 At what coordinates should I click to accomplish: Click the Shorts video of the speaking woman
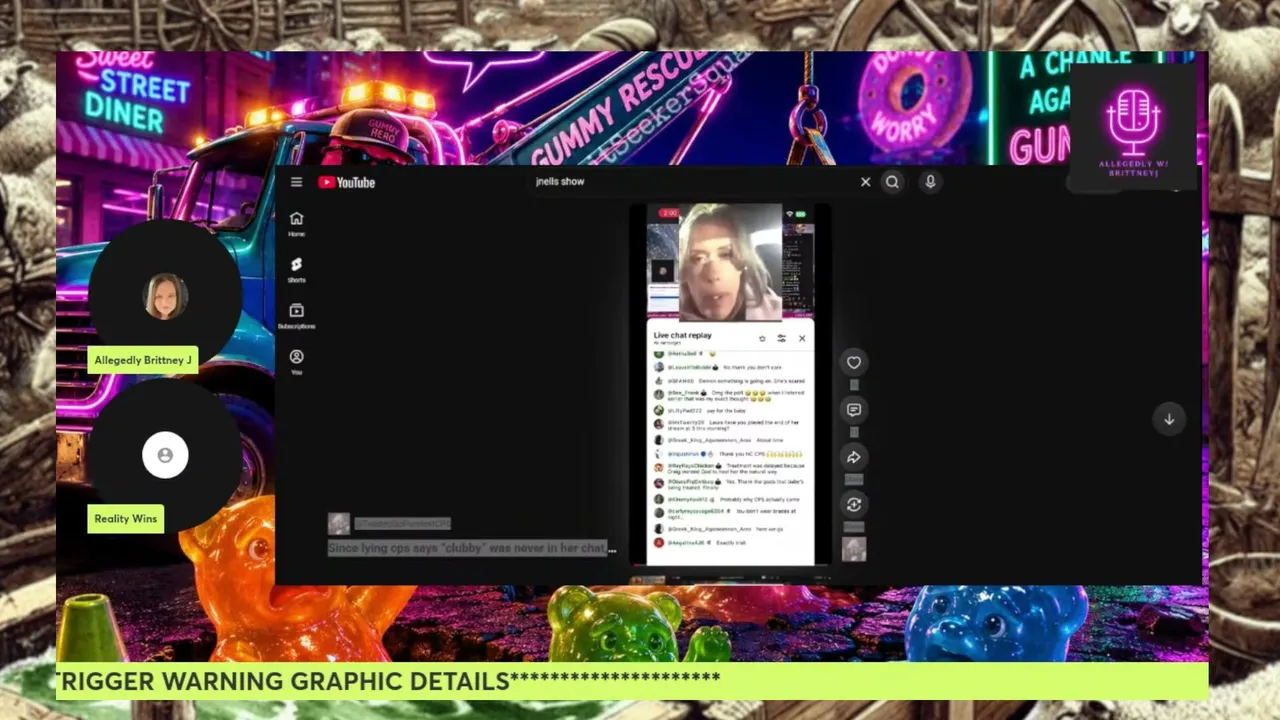730,262
